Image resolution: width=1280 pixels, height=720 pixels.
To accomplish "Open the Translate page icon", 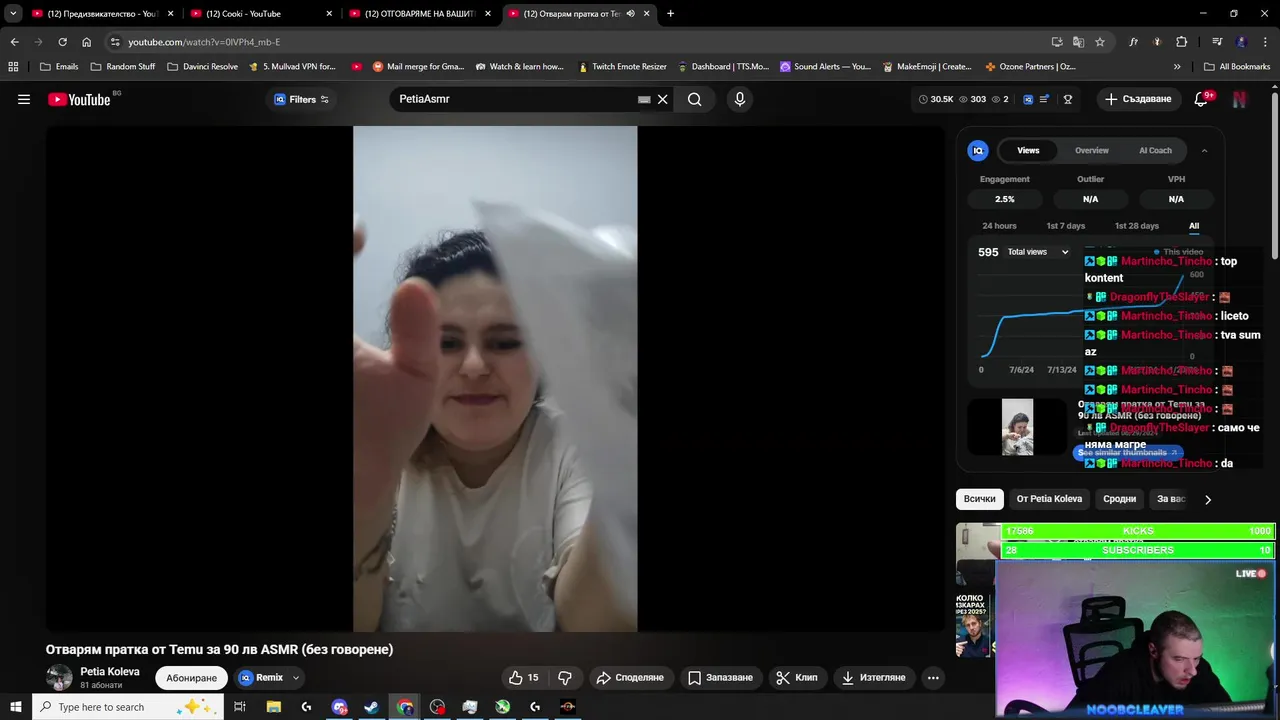I will point(1078,42).
